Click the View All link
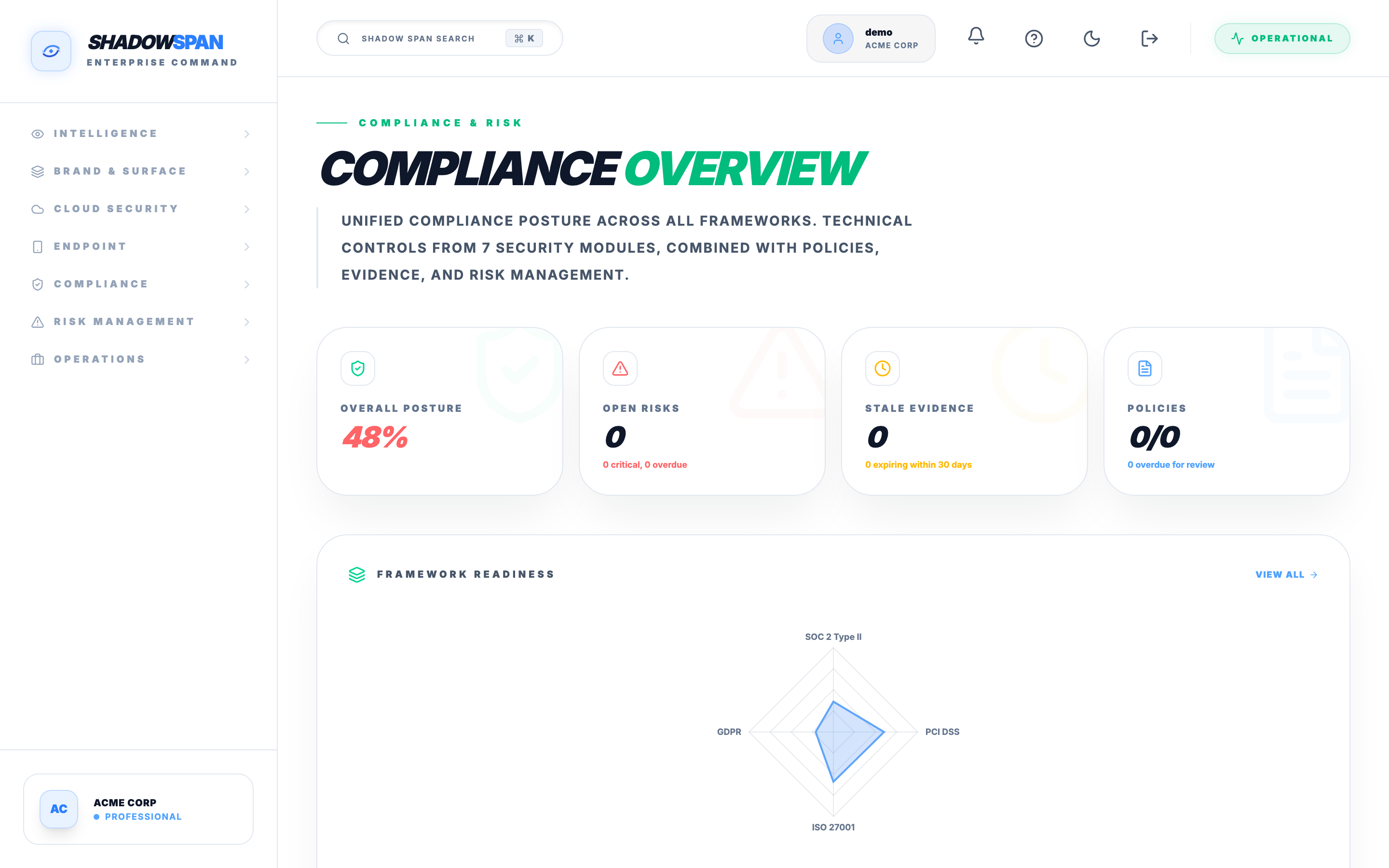1389x868 pixels. (x=1286, y=575)
